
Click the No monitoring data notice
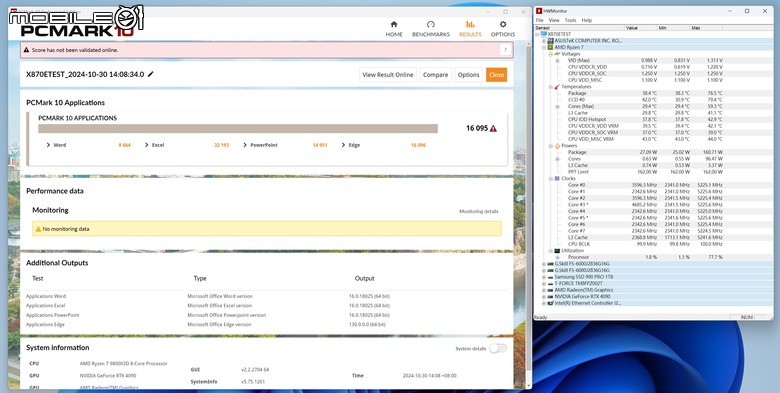pos(267,229)
